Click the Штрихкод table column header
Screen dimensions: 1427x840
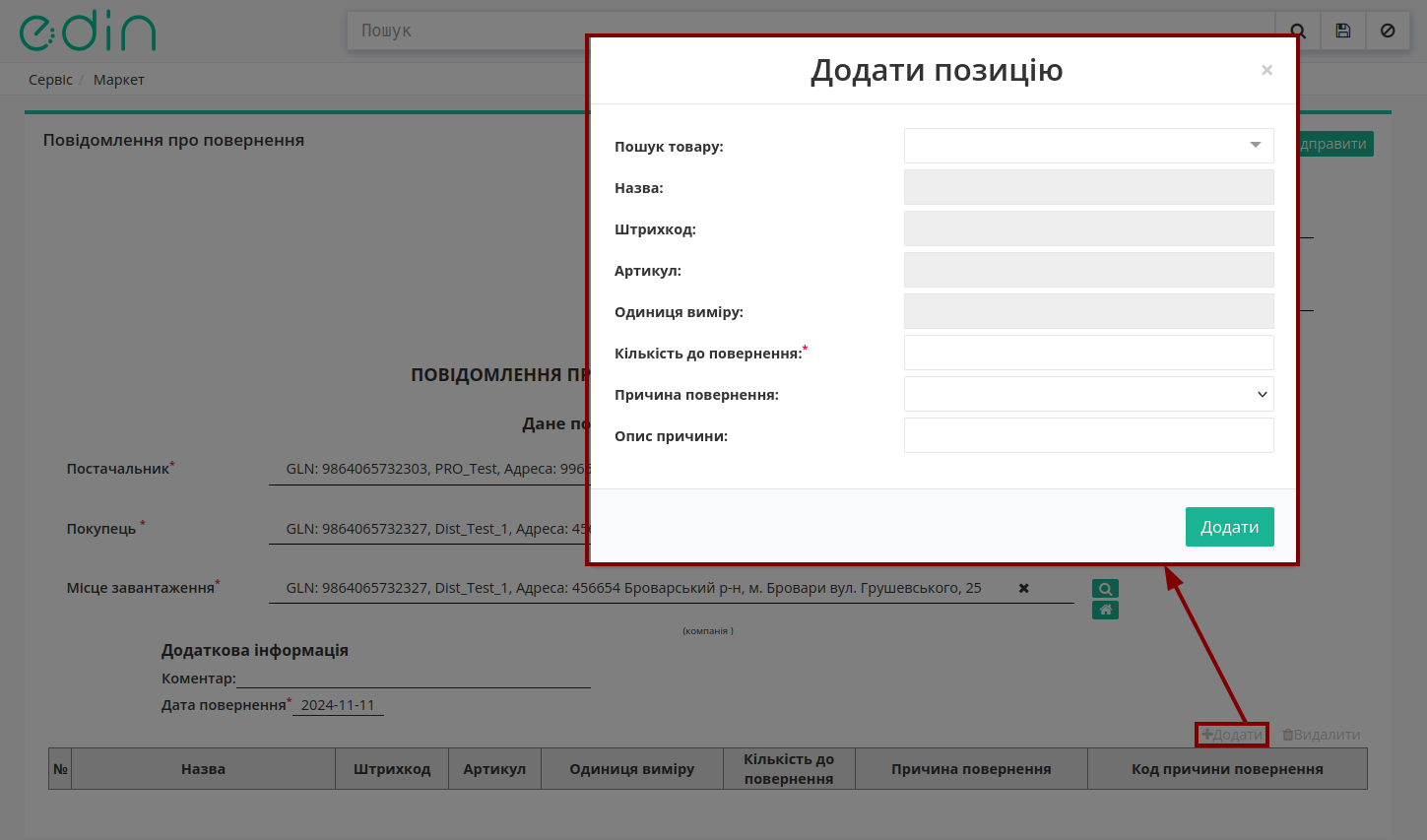[392, 769]
